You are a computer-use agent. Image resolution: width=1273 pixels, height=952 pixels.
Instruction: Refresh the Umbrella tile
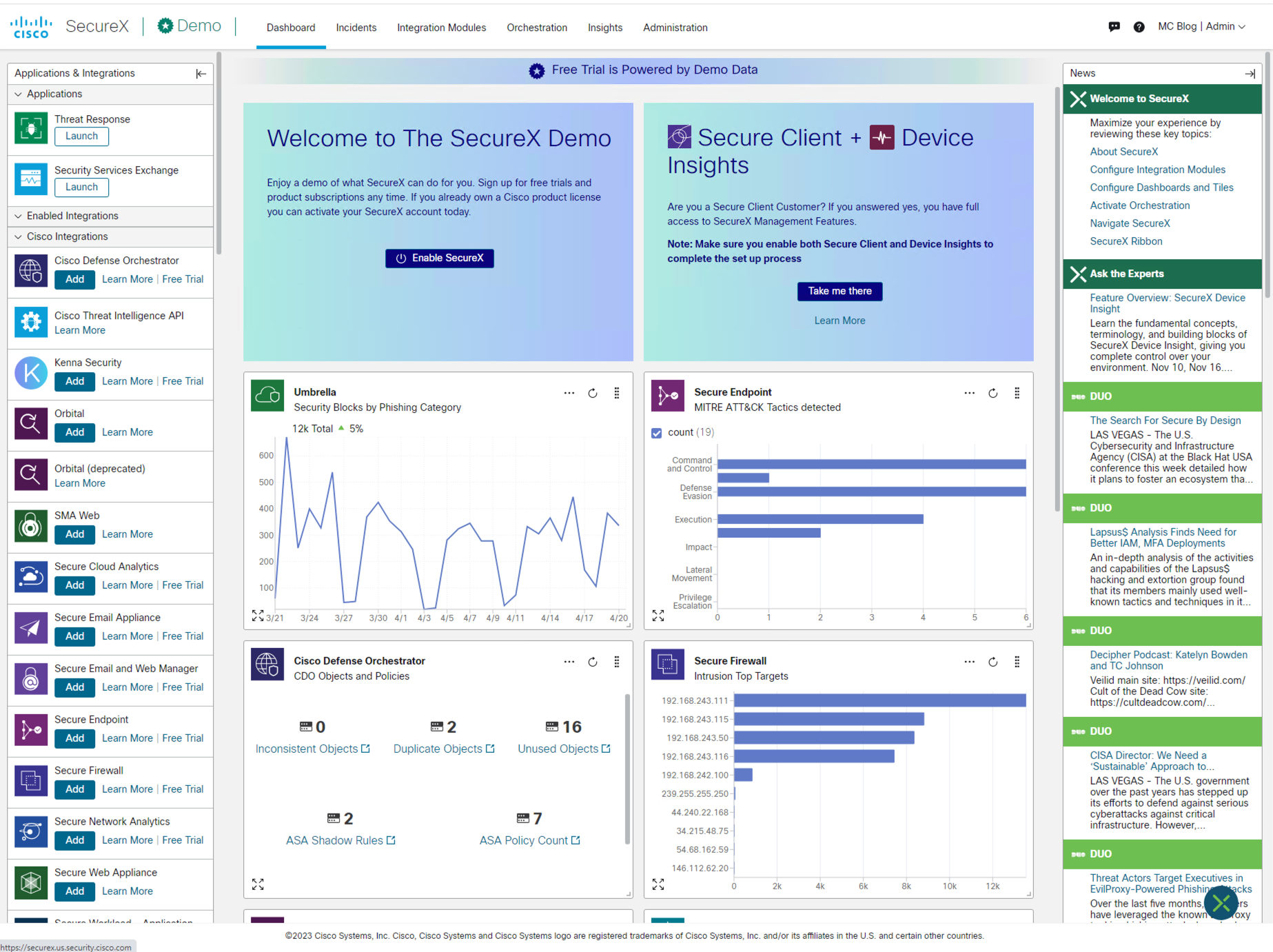coord(593,393)
